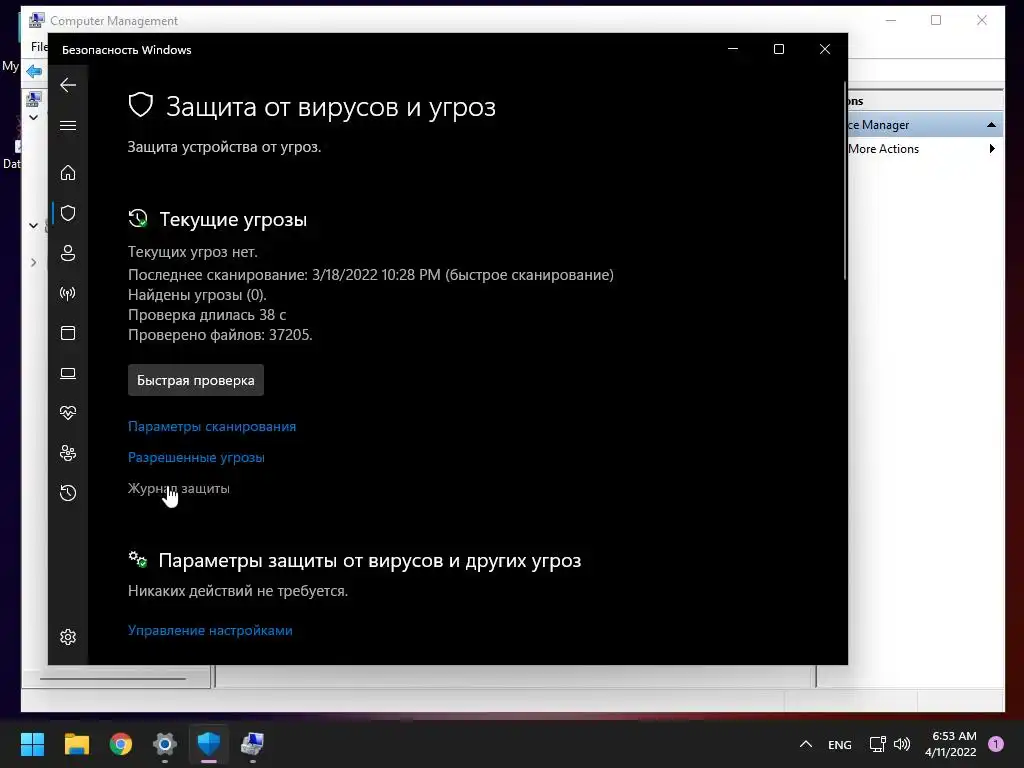Screen dimensions: 1024x768
Task: Open Журнал защиты link
Action: (x=178, y=488)
